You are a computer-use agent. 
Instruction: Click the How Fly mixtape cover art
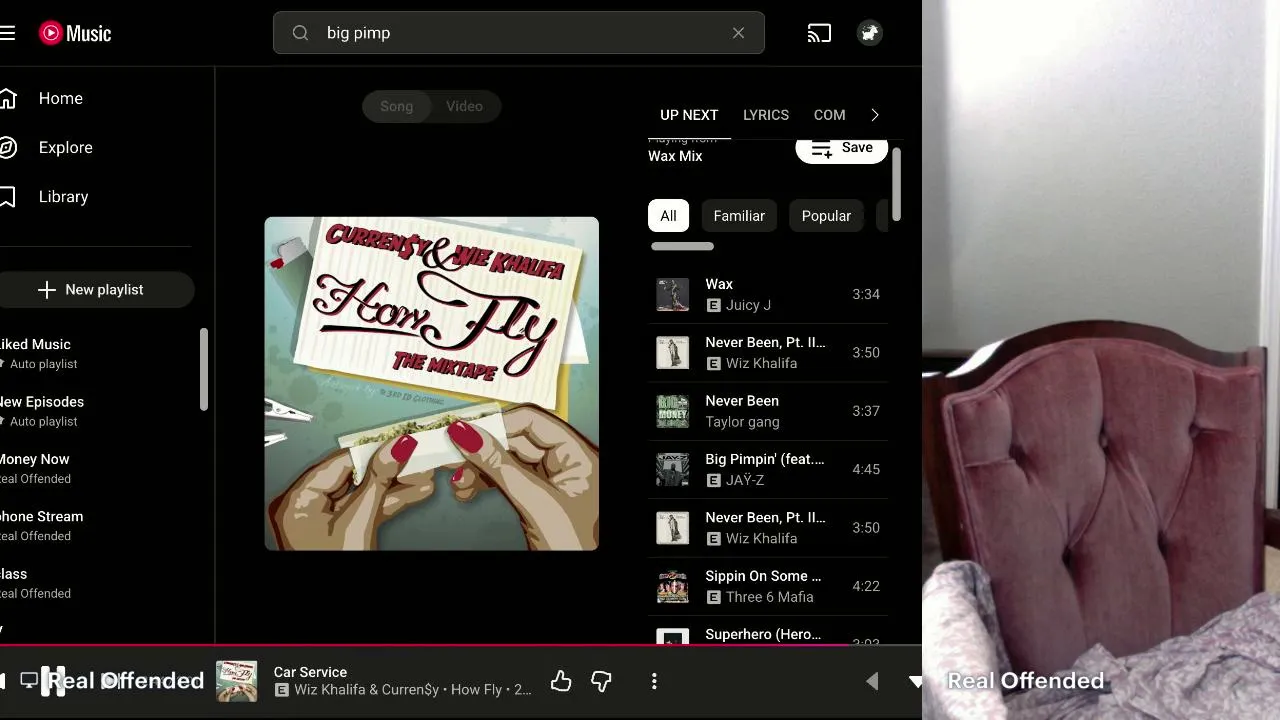coord(432,384)
